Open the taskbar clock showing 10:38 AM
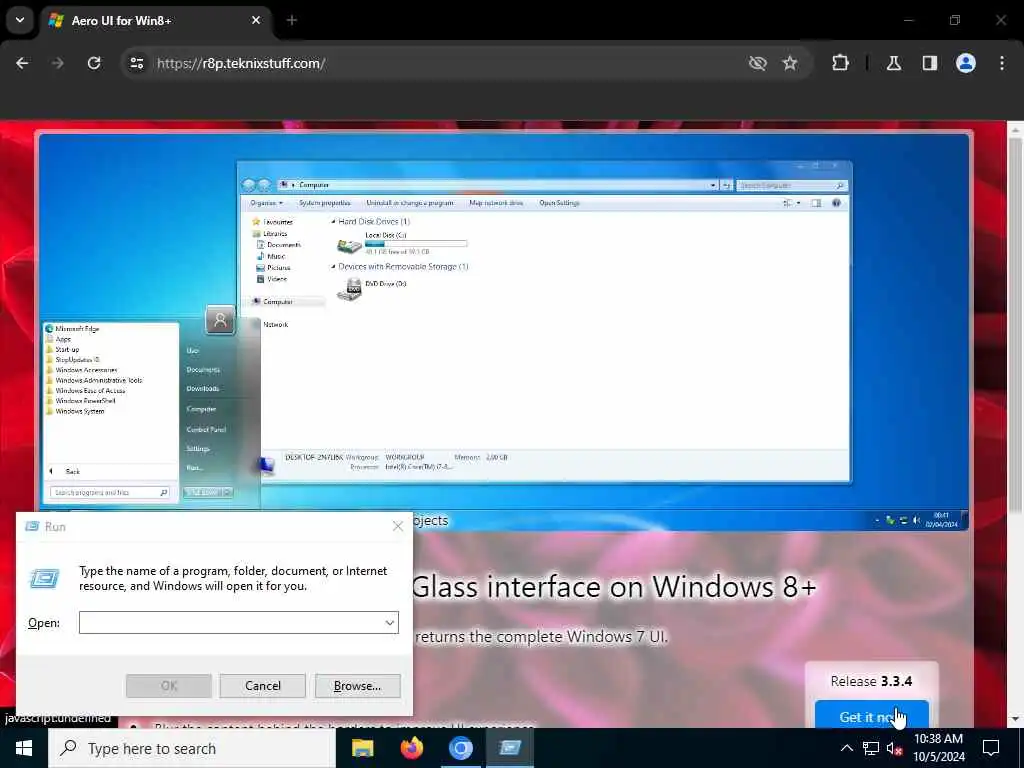 [x=938, y=748]
